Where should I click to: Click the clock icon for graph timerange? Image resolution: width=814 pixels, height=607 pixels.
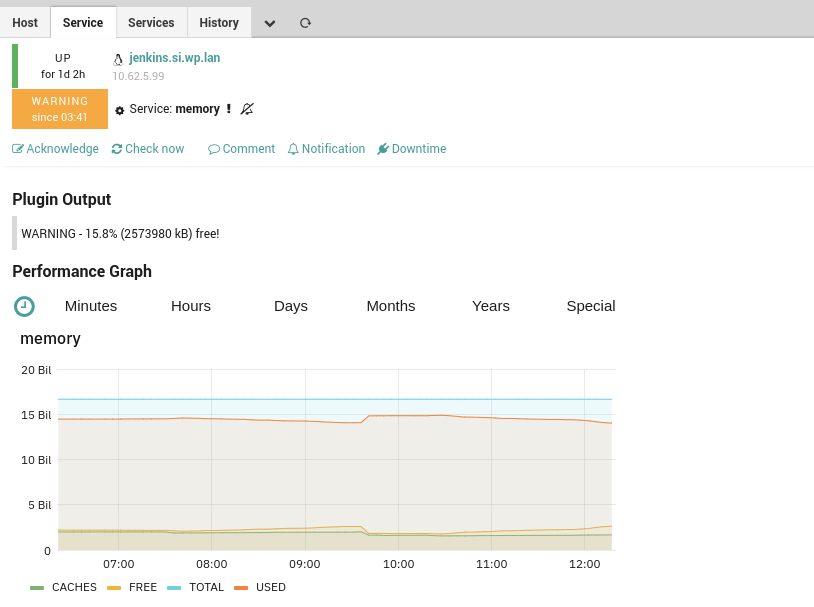click(x=24, y=306)
